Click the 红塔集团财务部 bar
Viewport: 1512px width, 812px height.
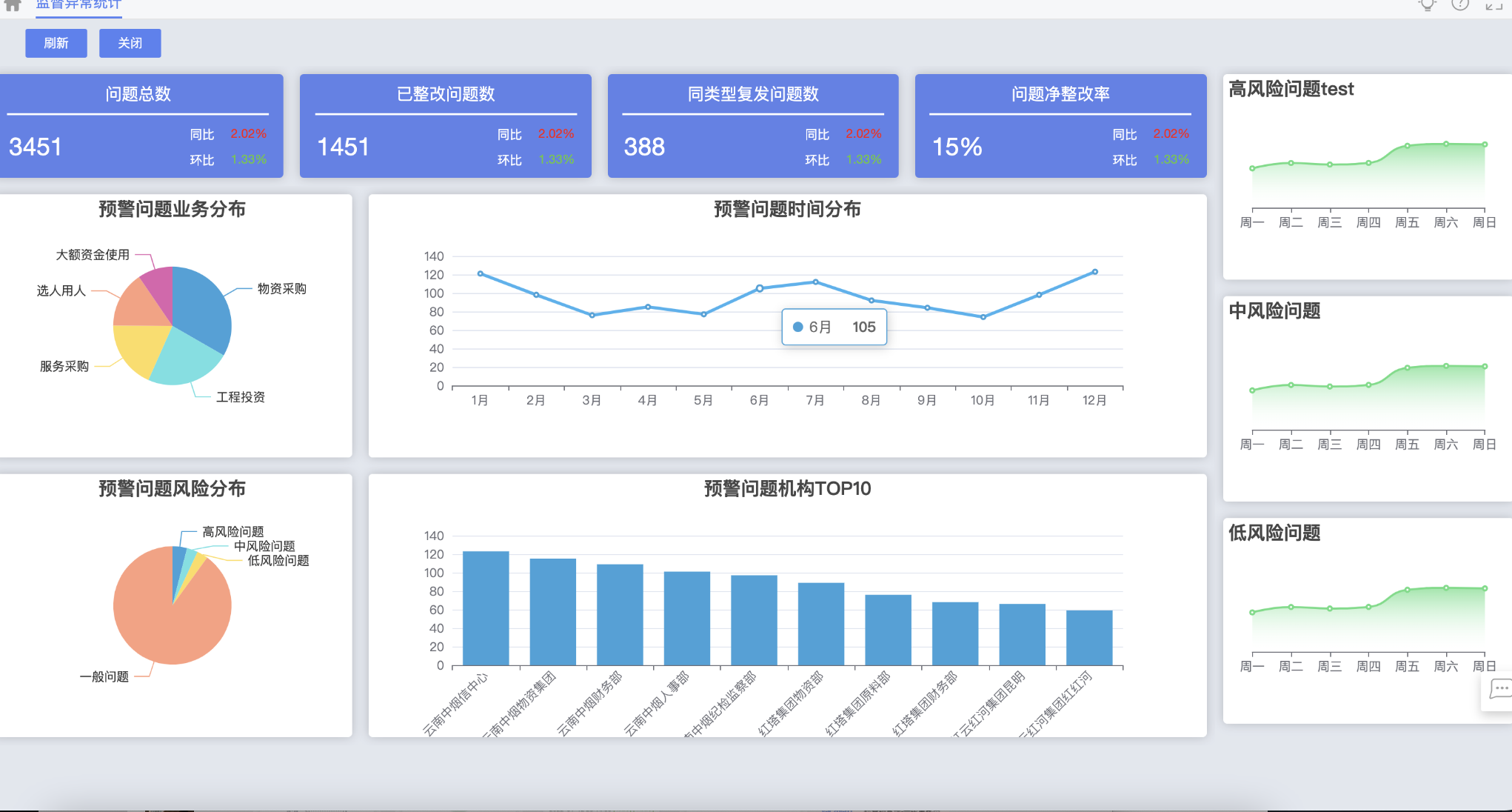(x=955, y=633)
